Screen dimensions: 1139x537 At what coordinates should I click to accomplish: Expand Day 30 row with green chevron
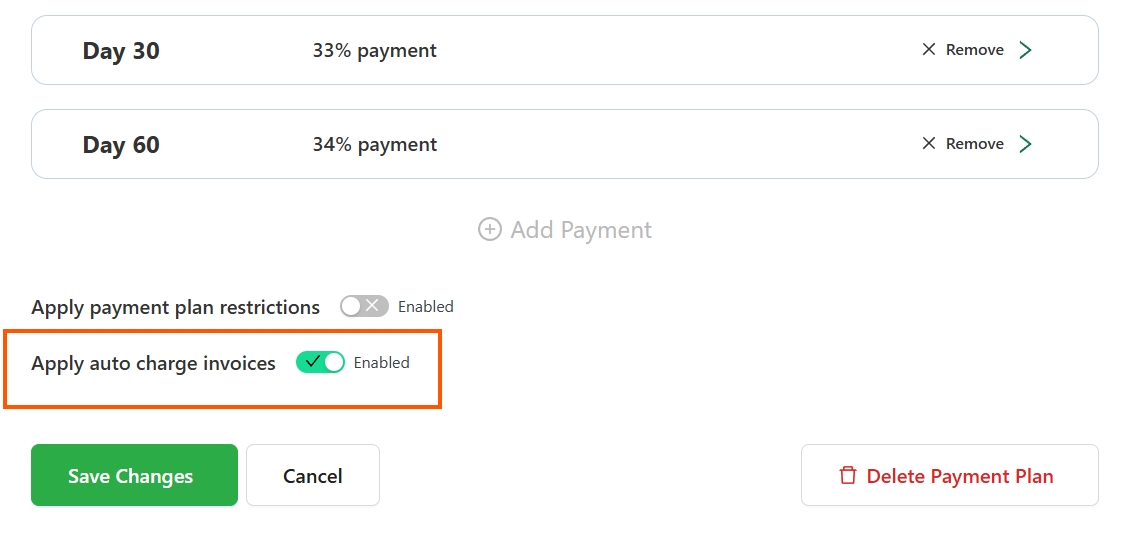coord(1025,49)
